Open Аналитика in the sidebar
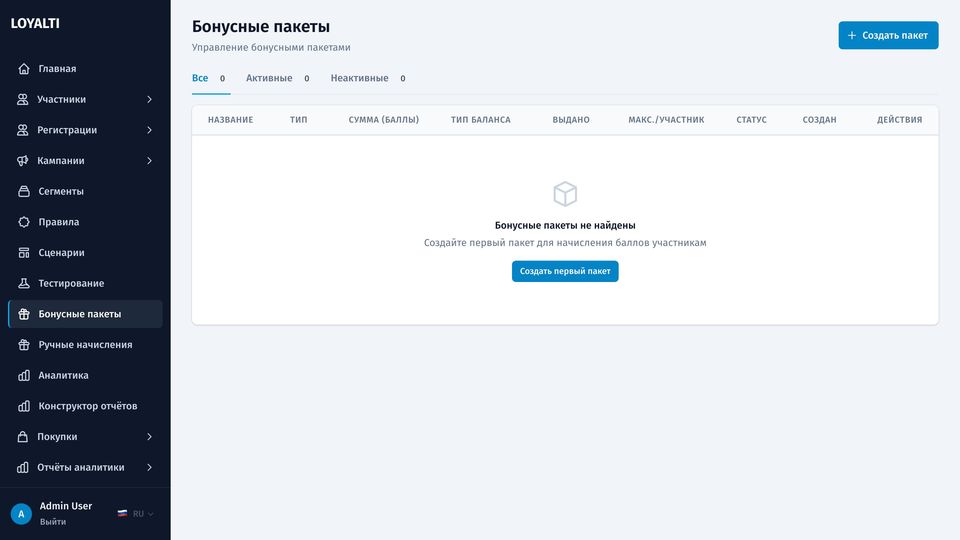Image resolution: width=960 pixels, height=540 pixels. click(x=85, y=375)
